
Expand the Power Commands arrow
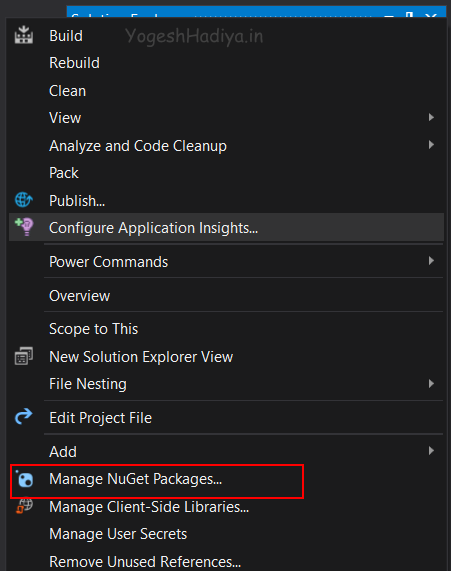[x=431, y=261]
